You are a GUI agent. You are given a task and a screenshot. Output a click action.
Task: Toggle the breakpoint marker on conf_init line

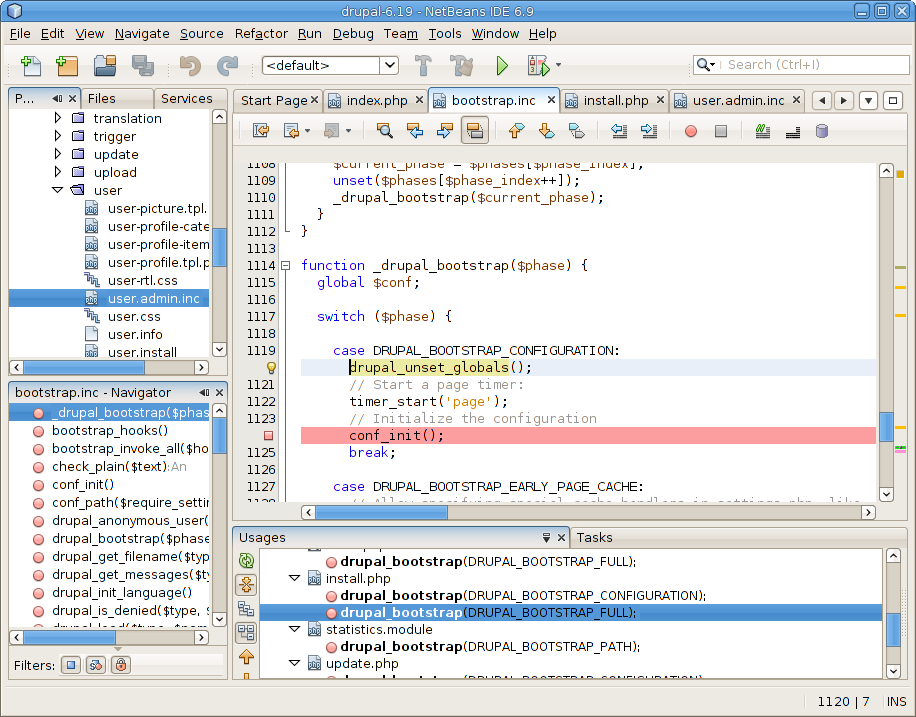268,435
